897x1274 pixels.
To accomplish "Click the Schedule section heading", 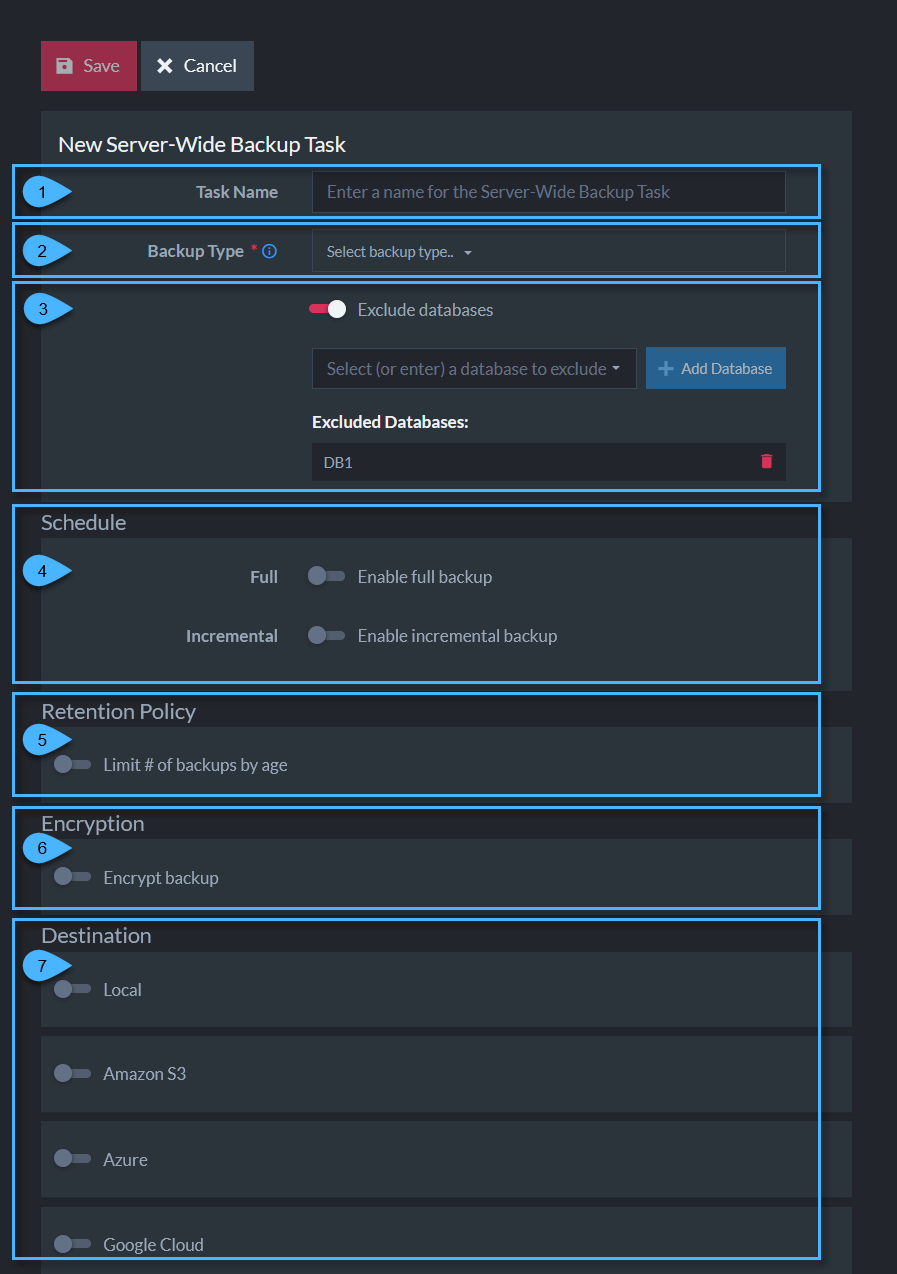I will point(84,523).
